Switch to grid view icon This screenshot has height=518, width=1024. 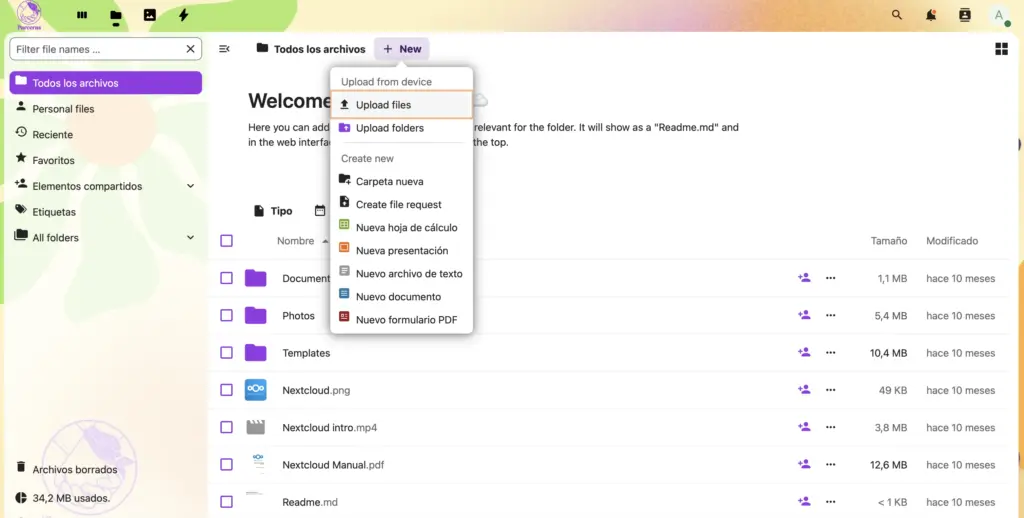pyautogui.click(x=1001, y=49)
